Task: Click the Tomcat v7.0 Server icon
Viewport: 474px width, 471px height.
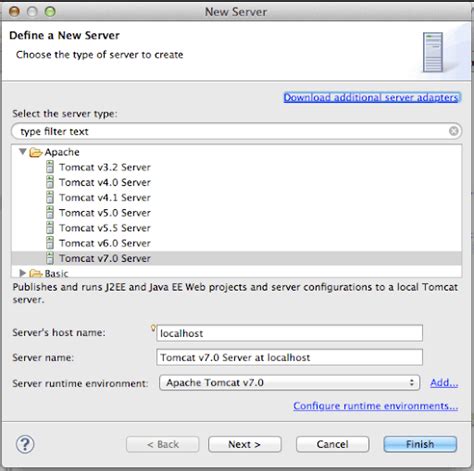Action: 50,258
